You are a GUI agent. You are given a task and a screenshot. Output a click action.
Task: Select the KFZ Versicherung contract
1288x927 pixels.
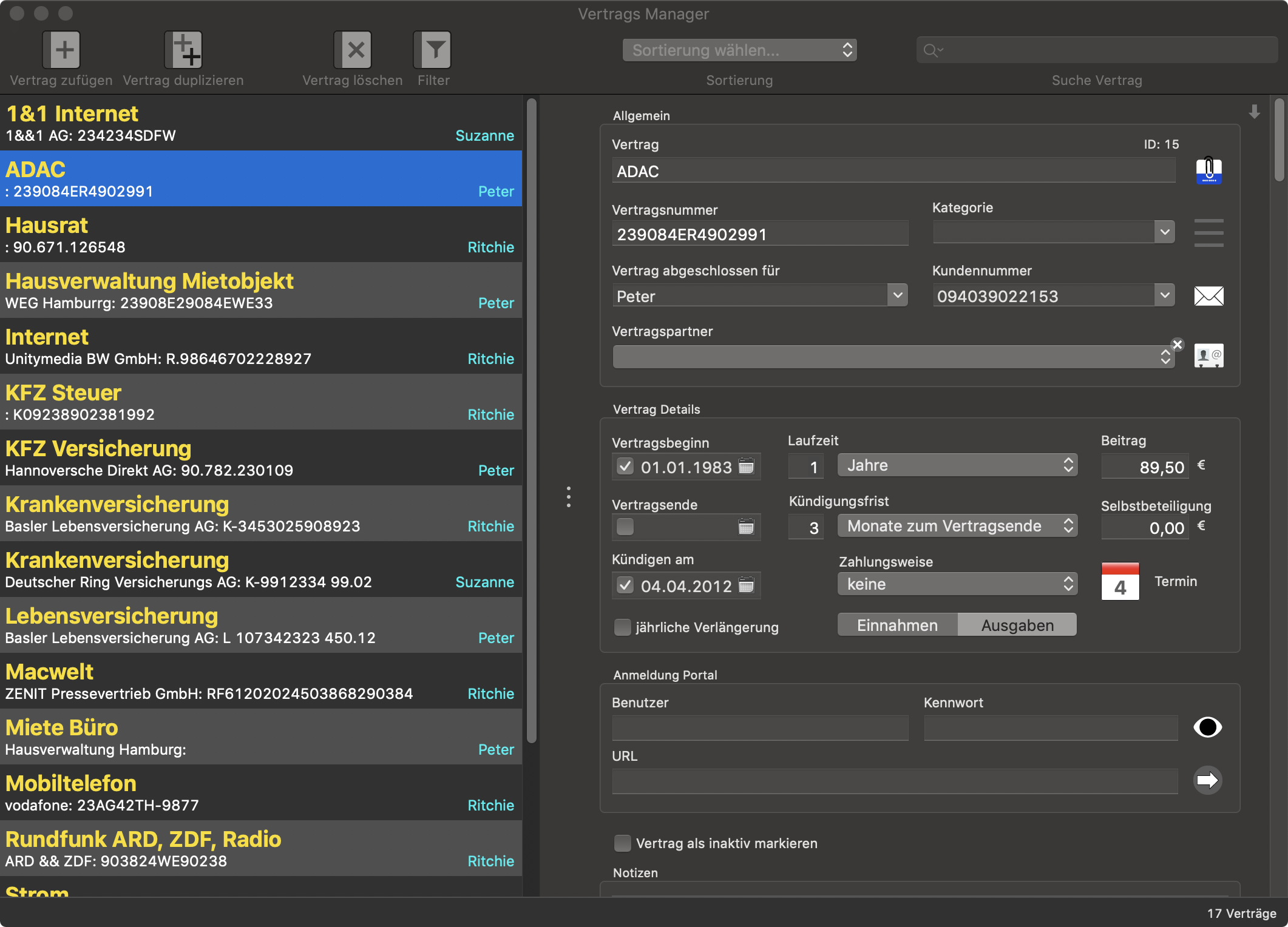coord(261,457)
